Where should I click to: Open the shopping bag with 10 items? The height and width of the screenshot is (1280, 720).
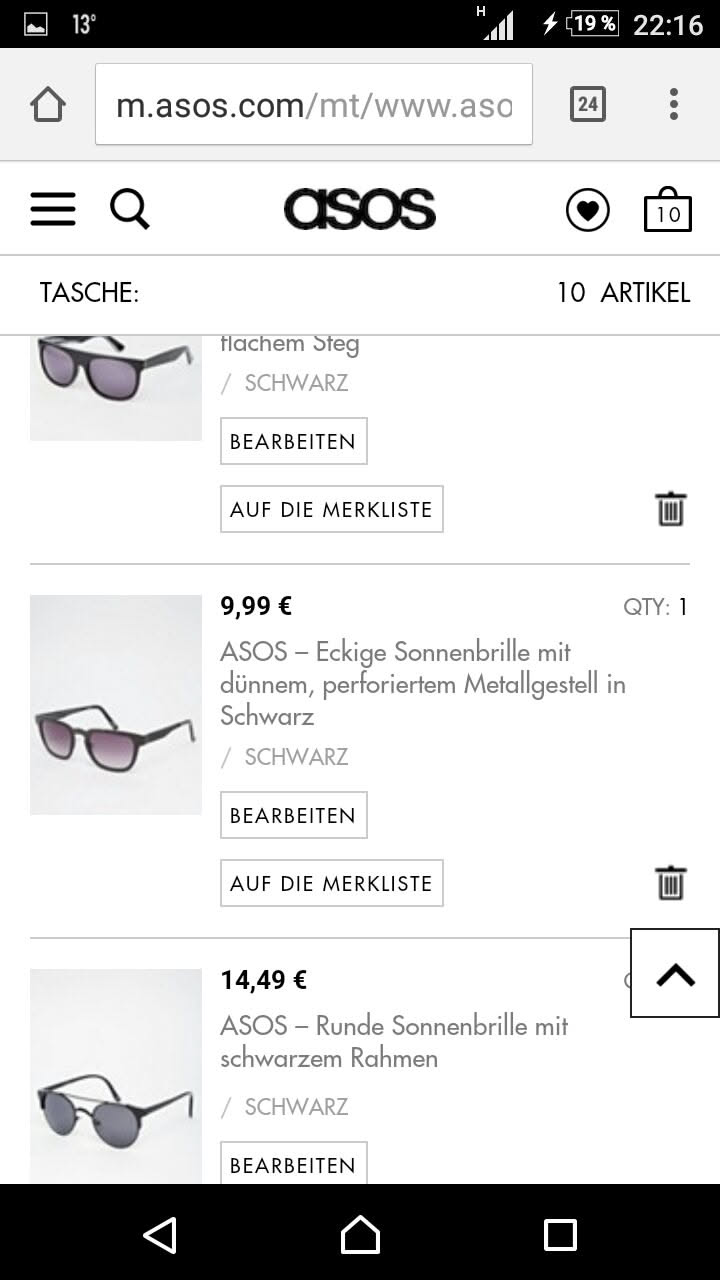tap(667, 210)
